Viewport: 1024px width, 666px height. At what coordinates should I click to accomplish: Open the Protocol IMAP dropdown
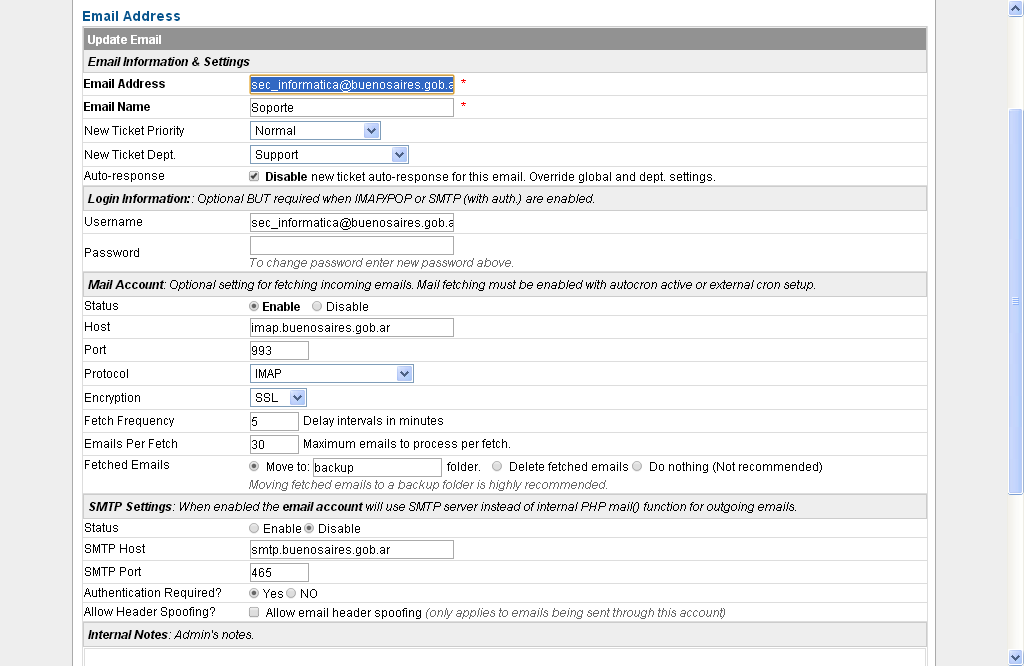click(x=332, y=373)
